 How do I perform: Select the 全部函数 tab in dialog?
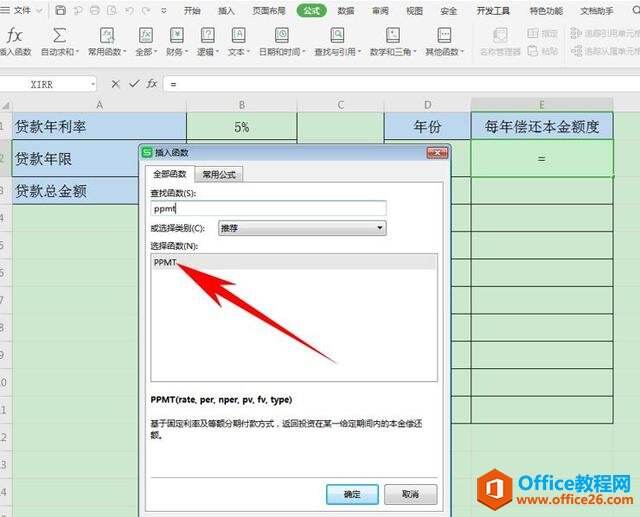point(170,174)
